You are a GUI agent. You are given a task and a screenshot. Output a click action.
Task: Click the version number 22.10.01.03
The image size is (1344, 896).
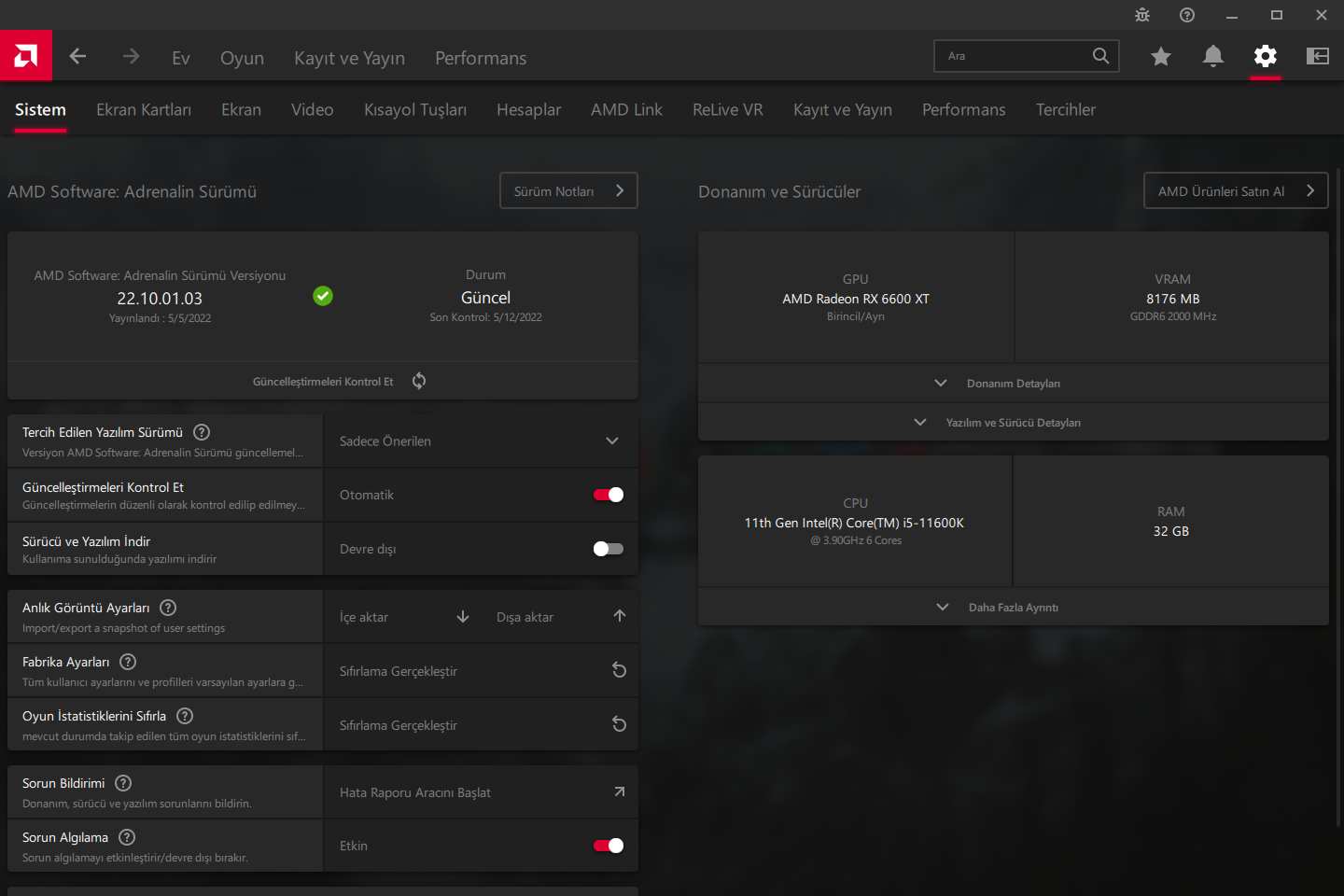(160, 299)
